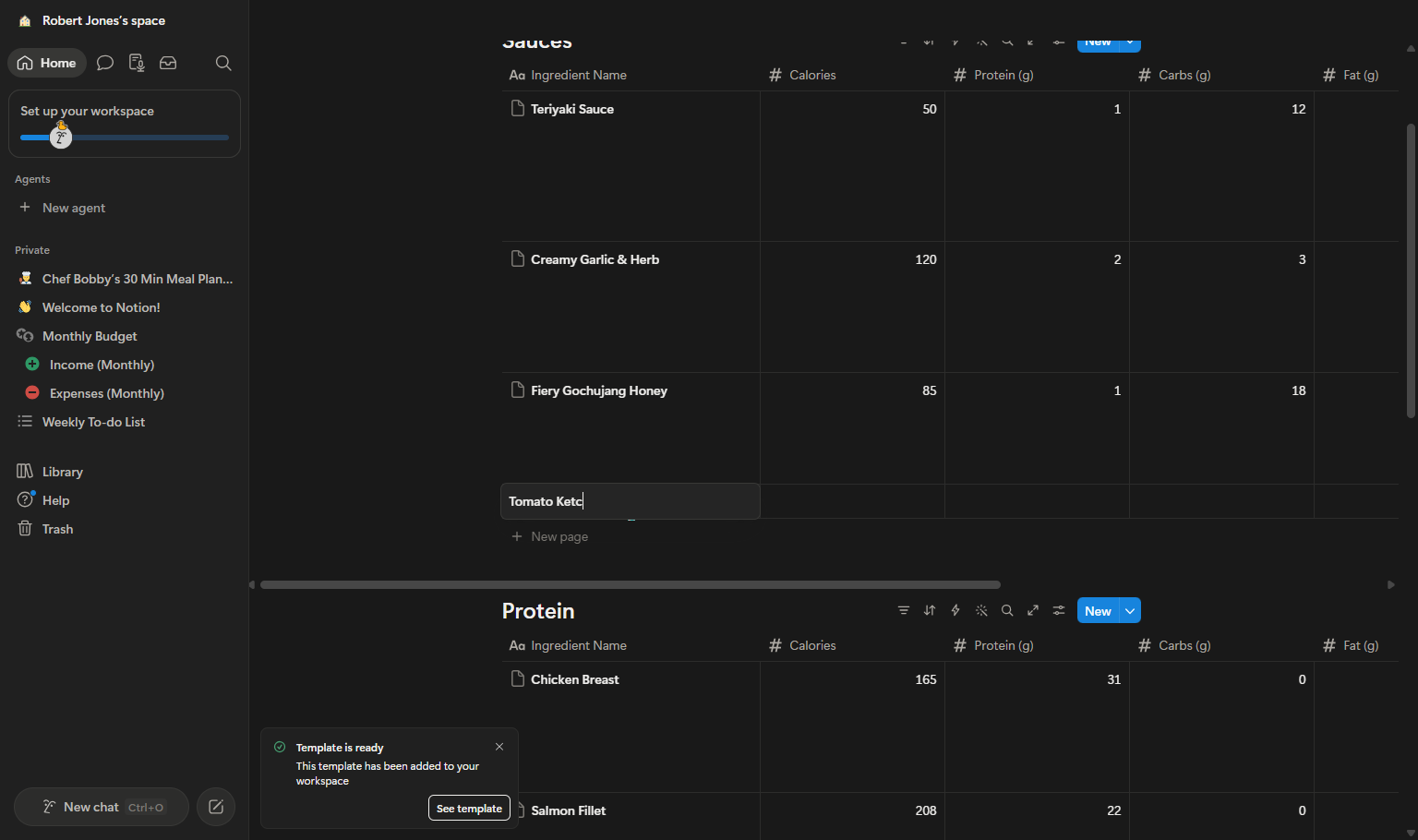Open Chef Bobby's 30 Min Meal Plan page
1418x840 pixels.
coord(137,279)
